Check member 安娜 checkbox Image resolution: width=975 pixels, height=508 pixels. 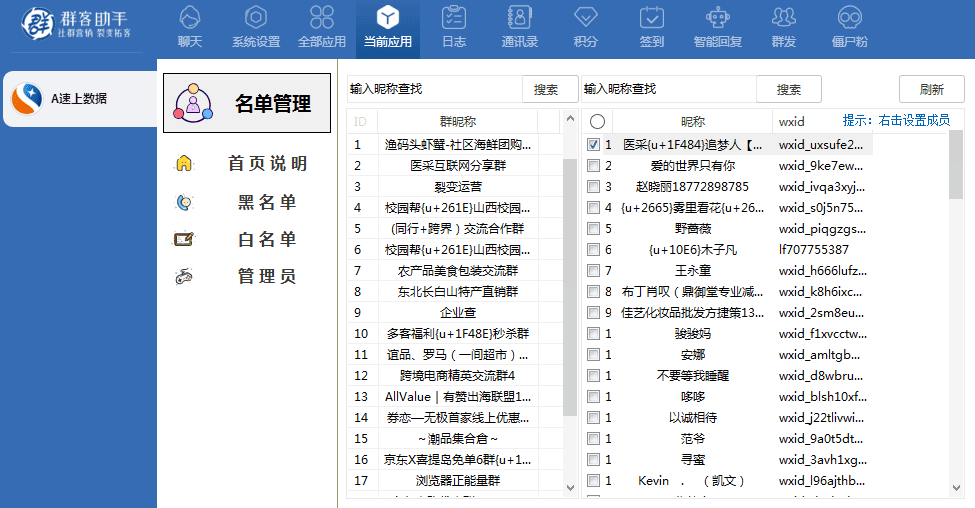[x=593, y=355]
